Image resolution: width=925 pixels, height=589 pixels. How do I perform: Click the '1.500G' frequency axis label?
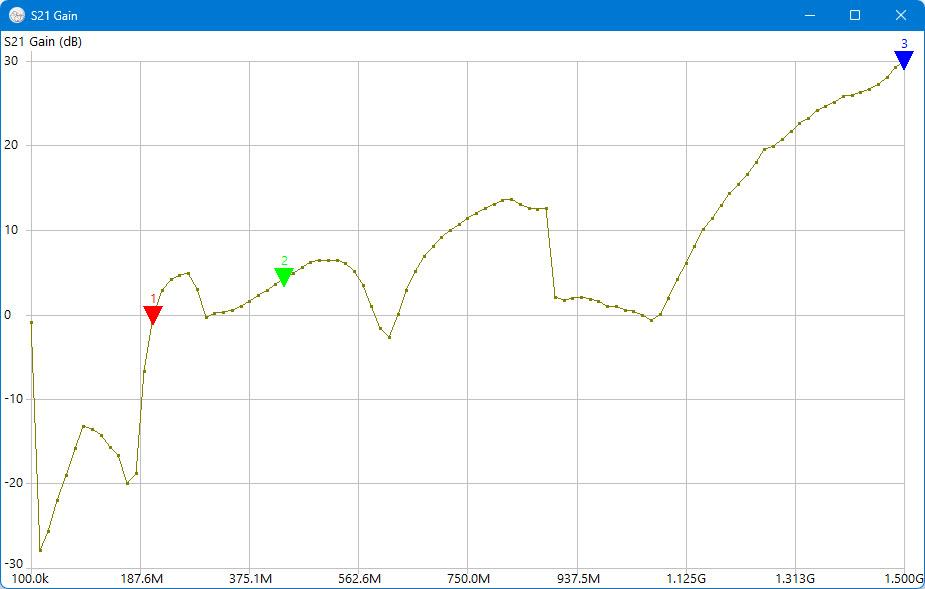point(905,578)
